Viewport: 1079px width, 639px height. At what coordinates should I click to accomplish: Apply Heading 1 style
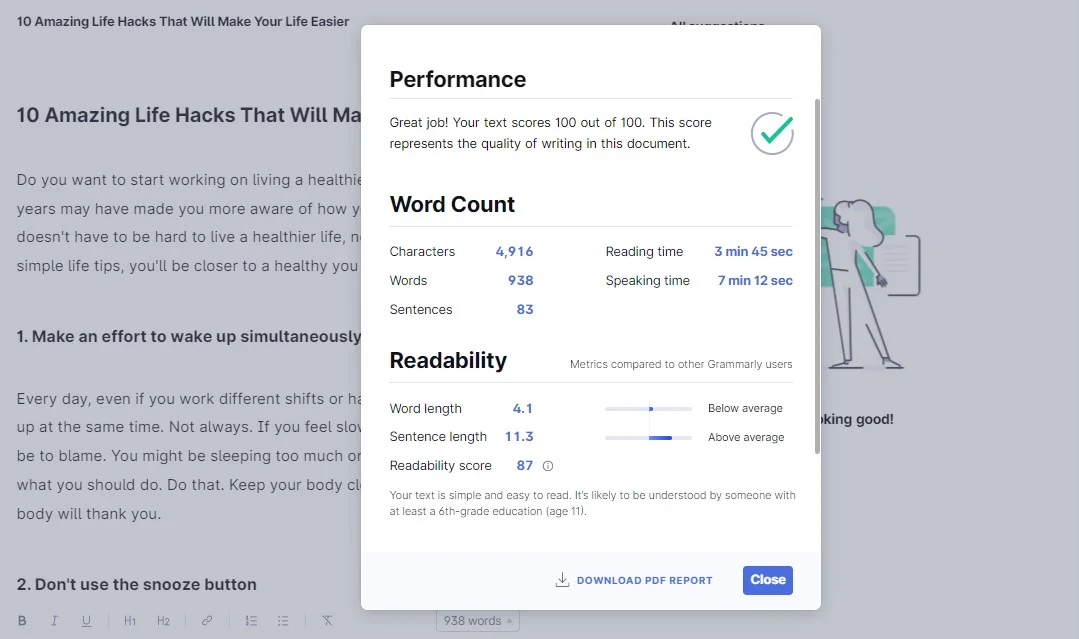pyautogui.click(x=129, y=621)
